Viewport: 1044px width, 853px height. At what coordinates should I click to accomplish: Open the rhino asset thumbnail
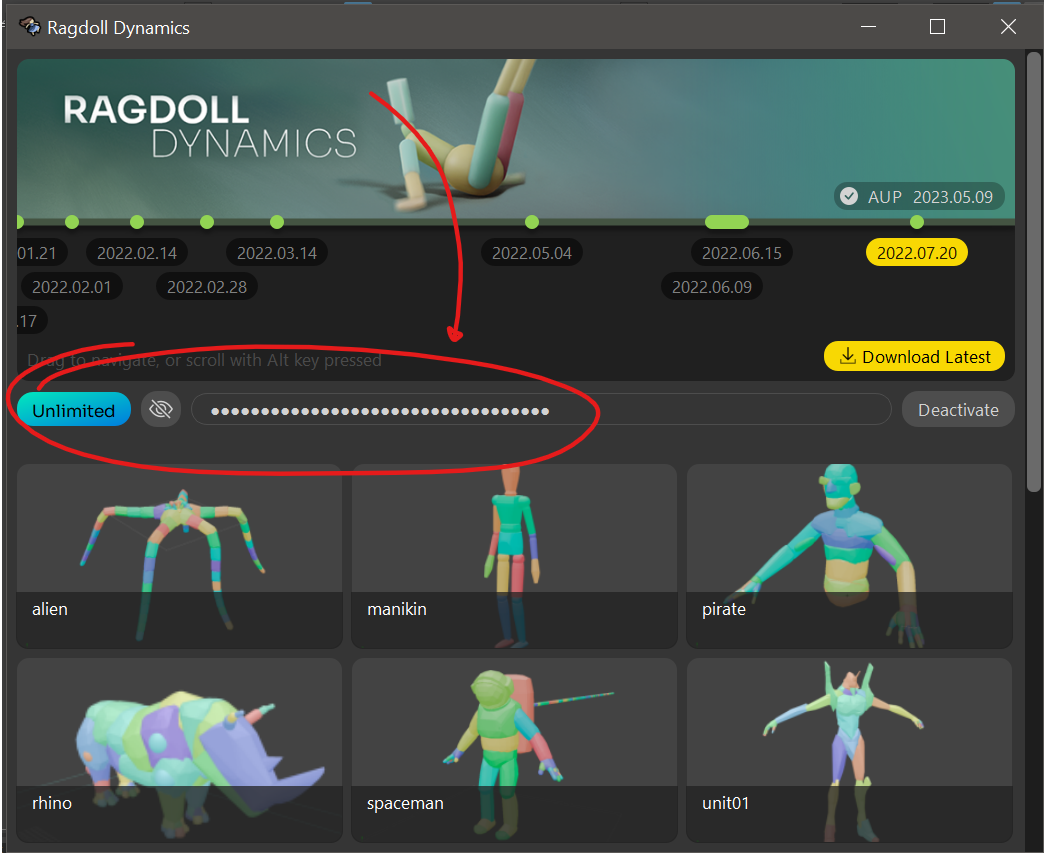tap(180, 749)
